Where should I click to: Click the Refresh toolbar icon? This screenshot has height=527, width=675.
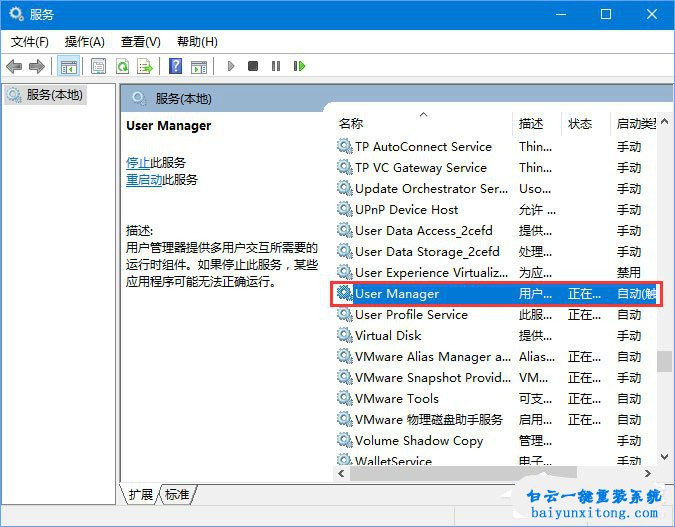pos(123,66)
